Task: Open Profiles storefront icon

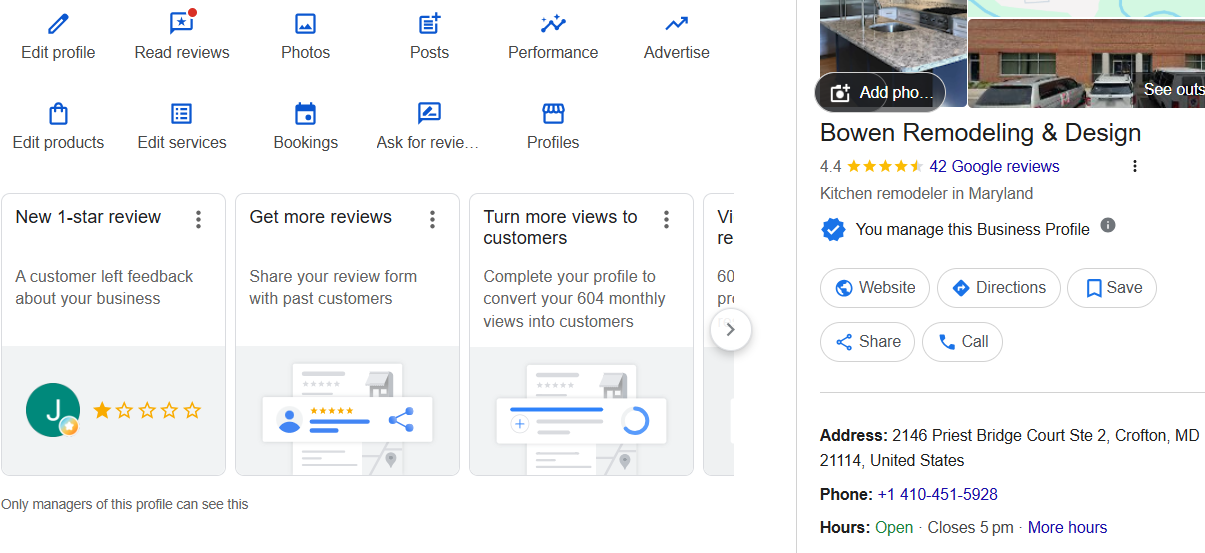Action: point(553,113)
